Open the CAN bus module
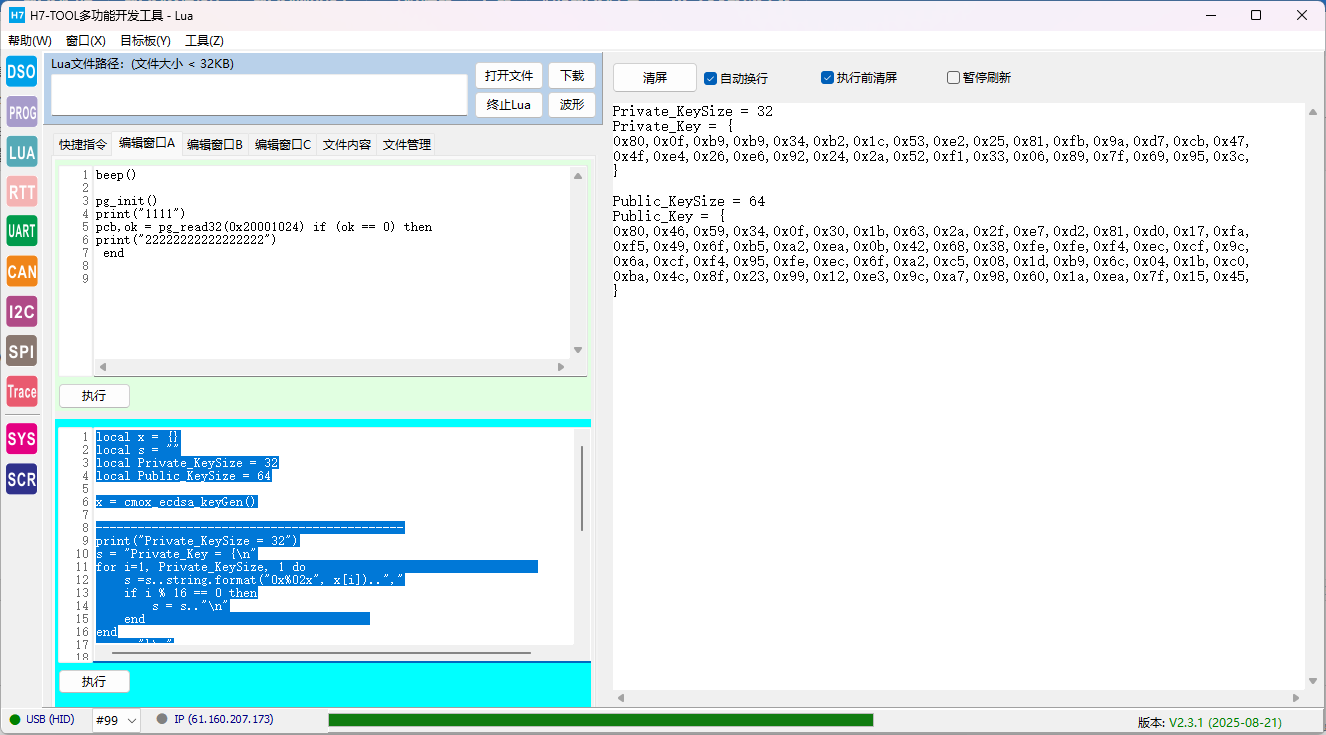The height and width of the screenshot is (735, 1326). pyautogui.click(x=21, y=271)
